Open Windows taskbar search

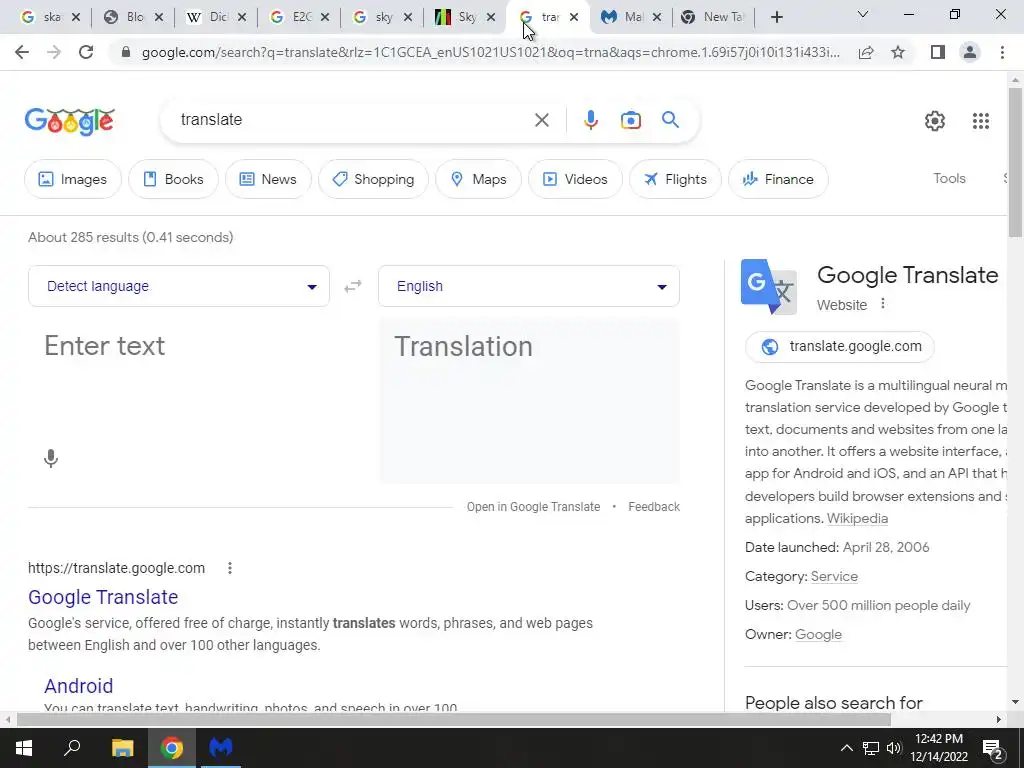[x=72, y=748]
